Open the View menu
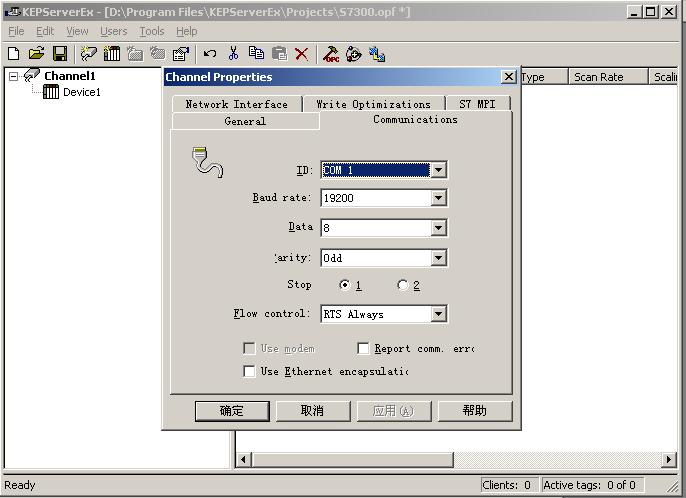The width and height of the screenshot is (686, 498). click(77, 32)
